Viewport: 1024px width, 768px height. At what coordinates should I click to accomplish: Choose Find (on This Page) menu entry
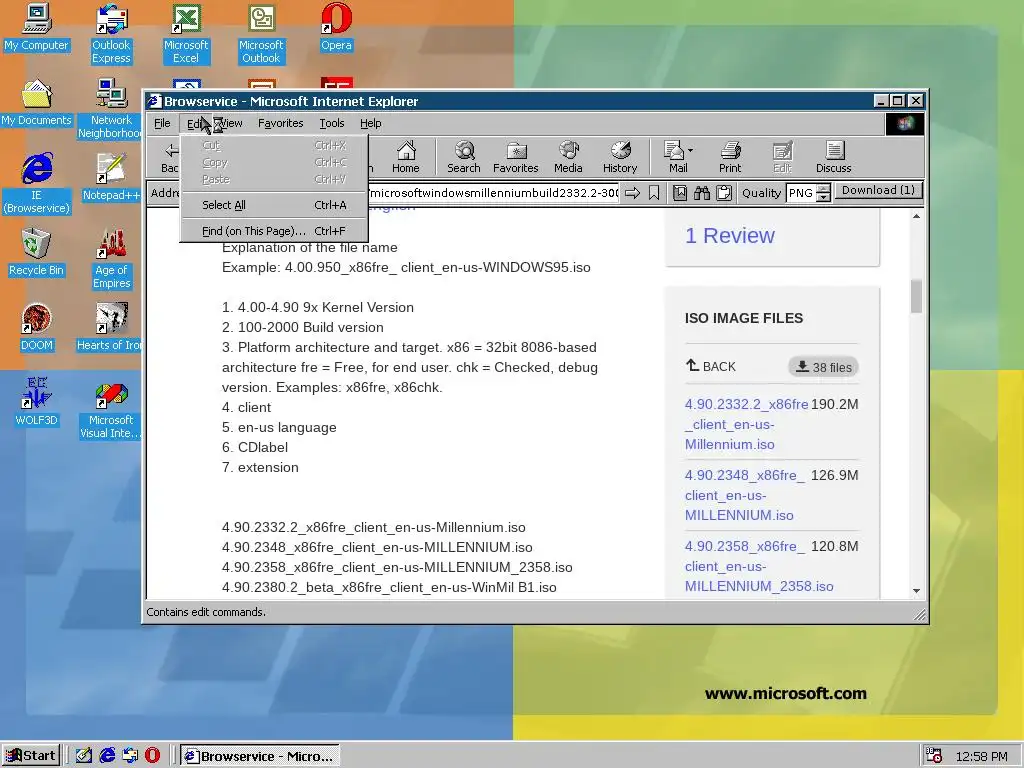click(274, 231)
